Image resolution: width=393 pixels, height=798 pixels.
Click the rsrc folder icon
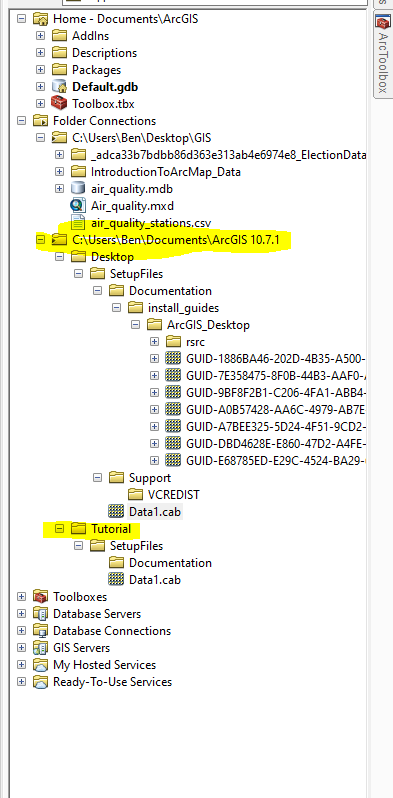[174, 341]
